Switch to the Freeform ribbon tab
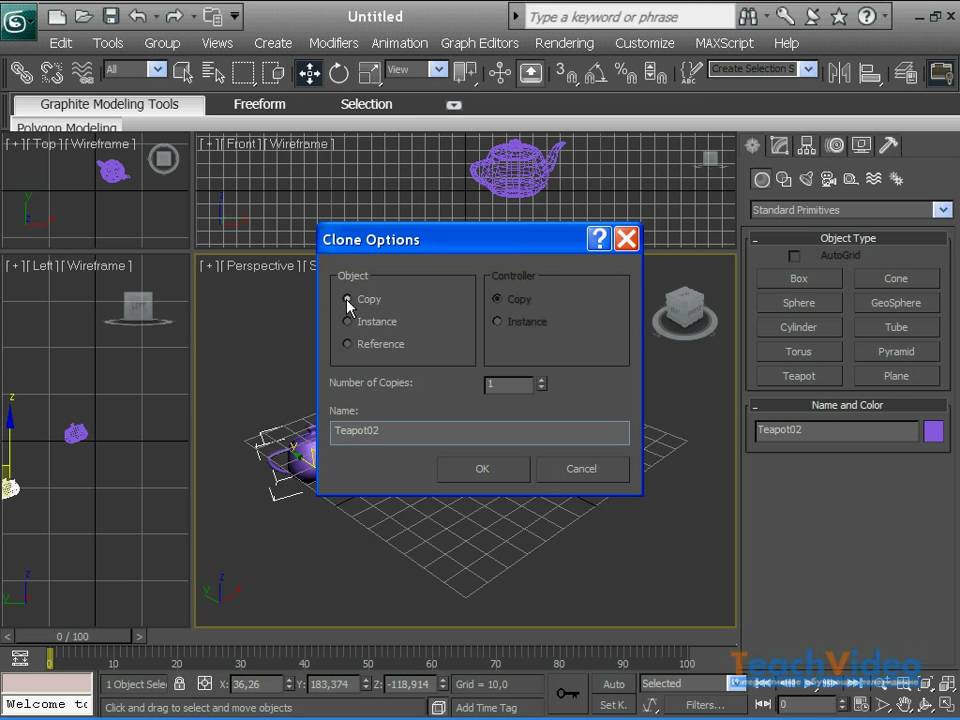Image resolution: width=960 pixels, height=720 pixels. (x=259, y=104)
